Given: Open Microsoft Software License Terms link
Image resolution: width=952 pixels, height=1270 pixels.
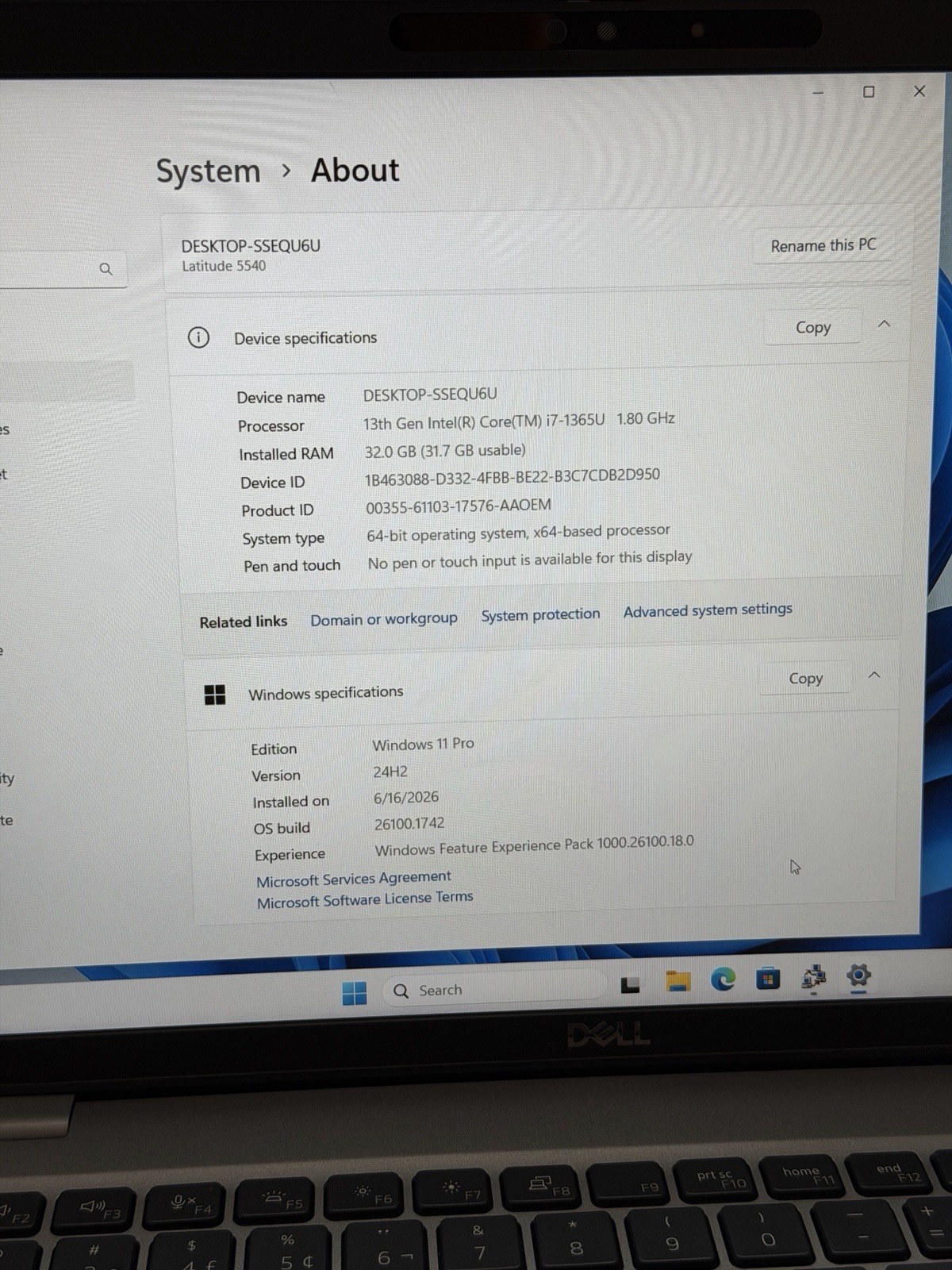Looking at the screenshot, I should coord(365,899).
